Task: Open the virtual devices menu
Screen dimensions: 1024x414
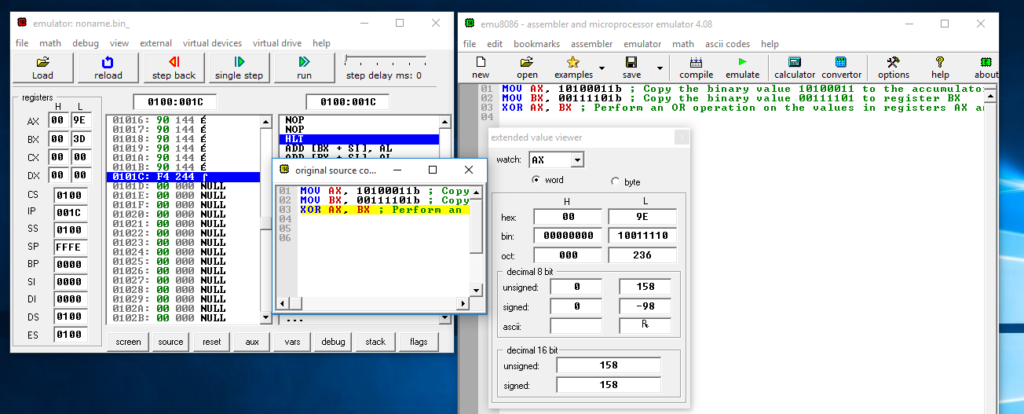Action: coord(211,43)
